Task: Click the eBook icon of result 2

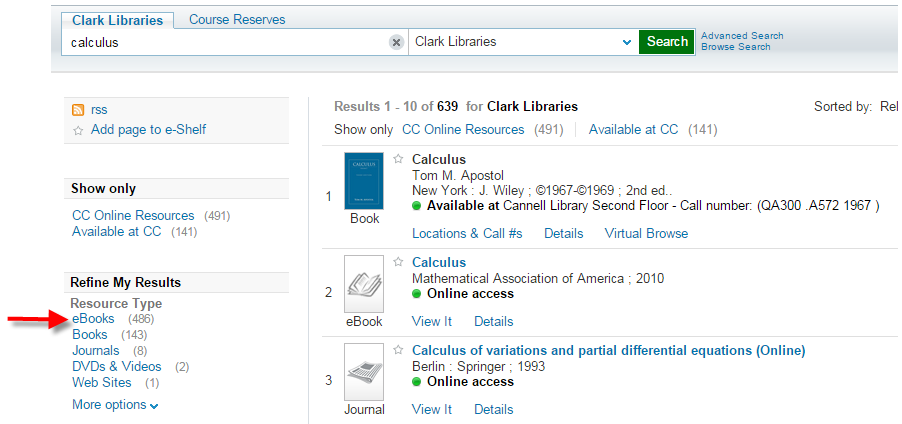Action: 364,284
